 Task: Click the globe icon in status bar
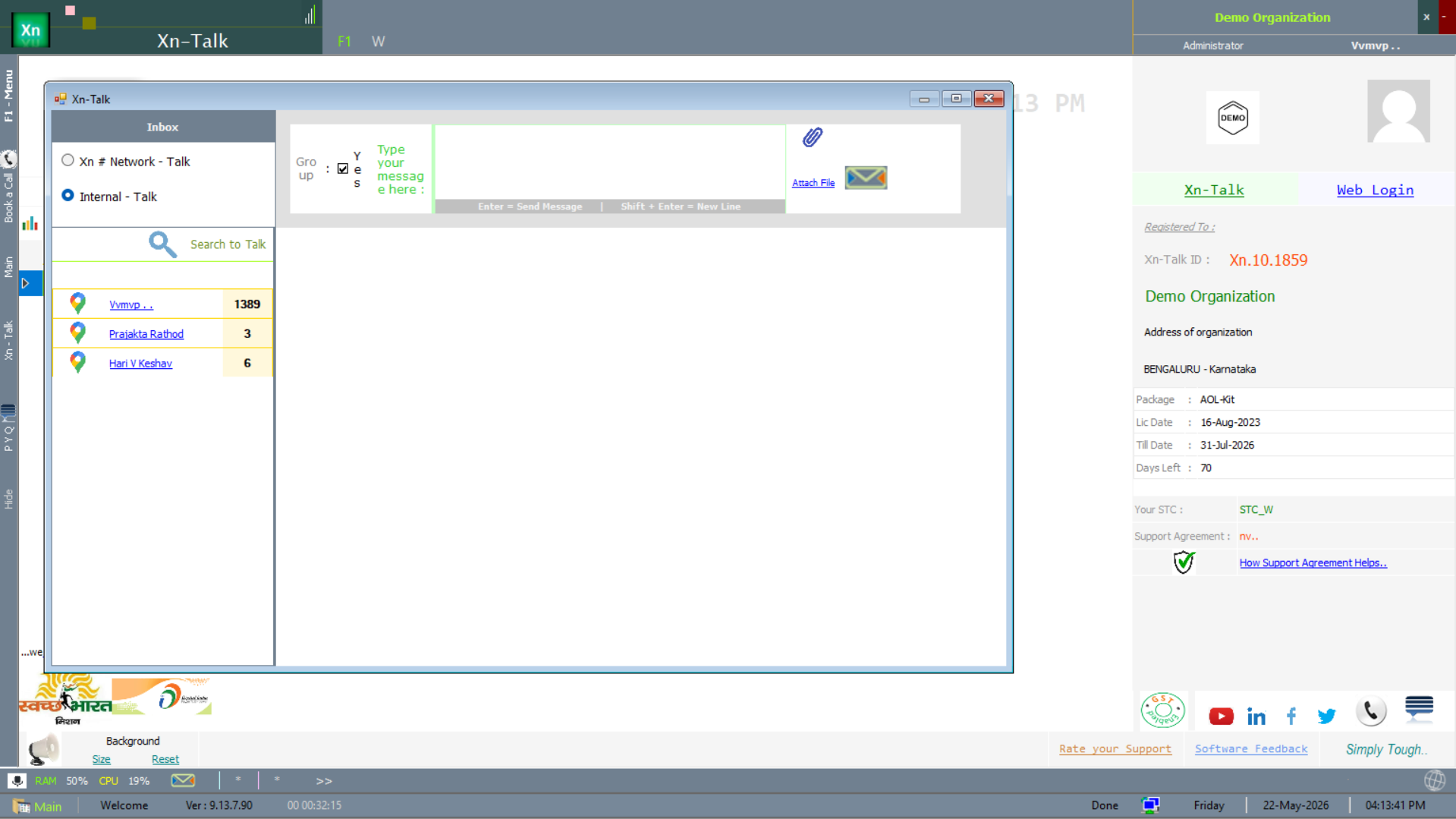(x=1434, y=780)
